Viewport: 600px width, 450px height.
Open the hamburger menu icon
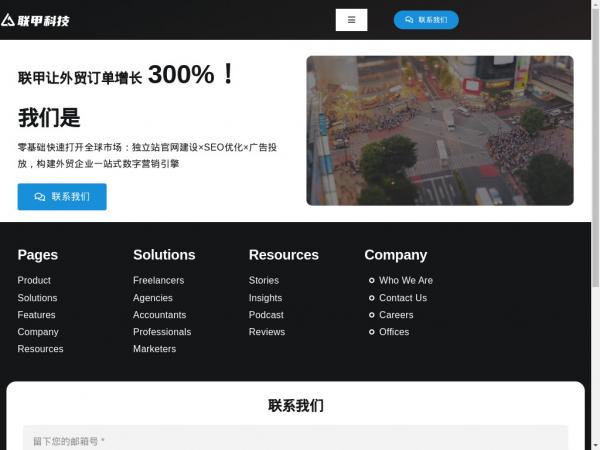pyautogui.click(x=351, y=20)
